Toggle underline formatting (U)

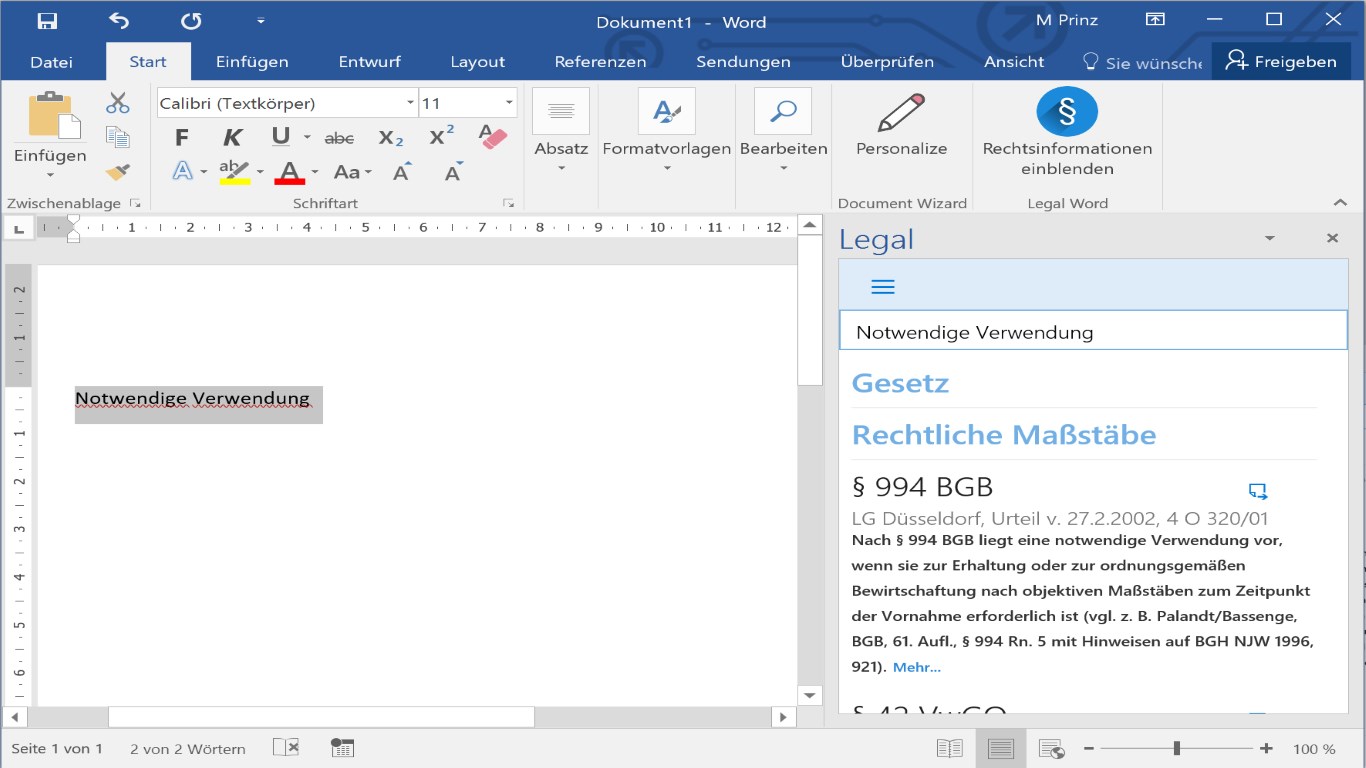280,137
